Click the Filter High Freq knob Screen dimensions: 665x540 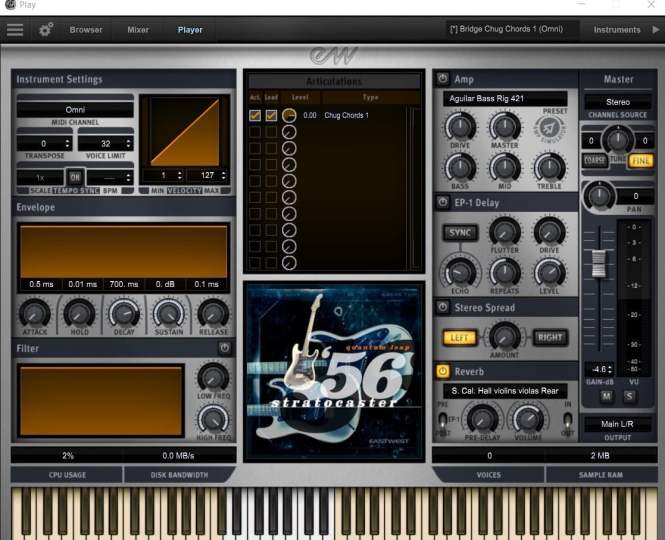tap(213, 419)
